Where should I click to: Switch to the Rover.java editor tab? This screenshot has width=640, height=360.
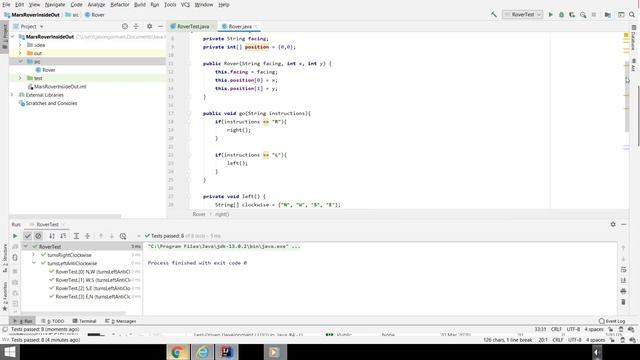point(240,26)
